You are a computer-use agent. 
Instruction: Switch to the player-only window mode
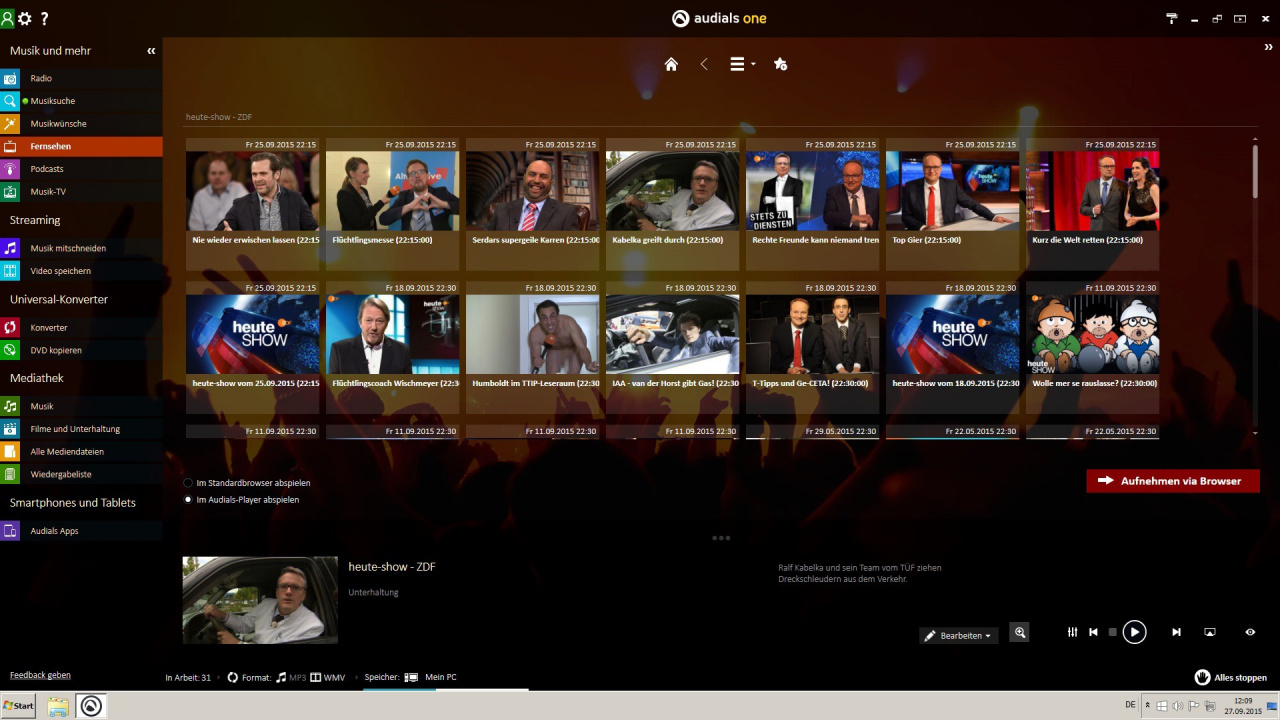[x=1240, y=18]
